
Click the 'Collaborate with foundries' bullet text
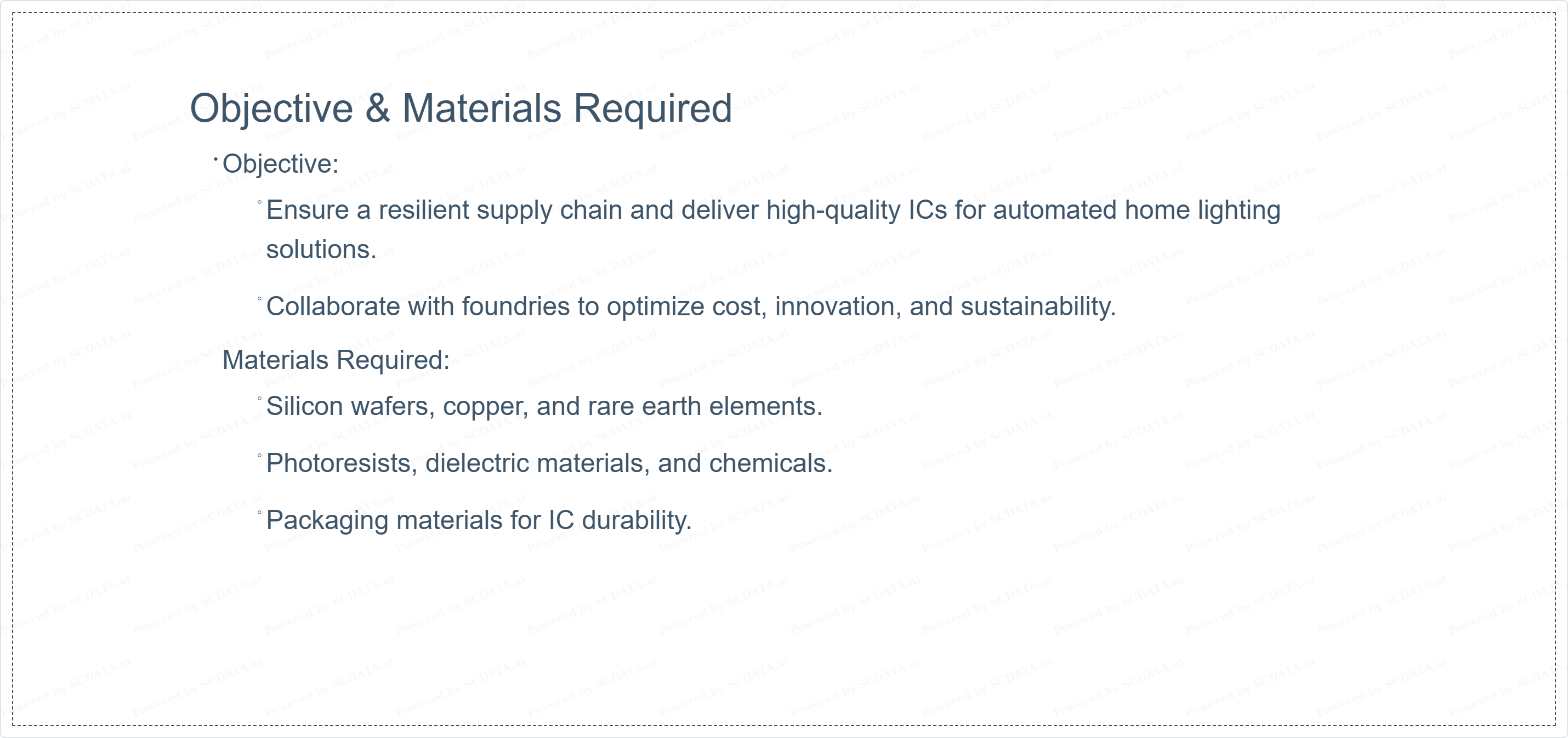(x=691, y=306)
